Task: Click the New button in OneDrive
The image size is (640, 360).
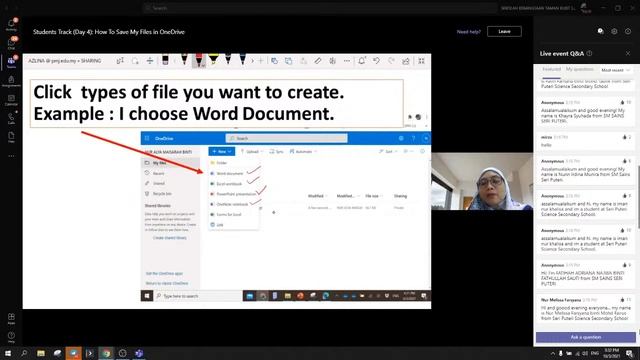Action: click(x=222, y=151)
